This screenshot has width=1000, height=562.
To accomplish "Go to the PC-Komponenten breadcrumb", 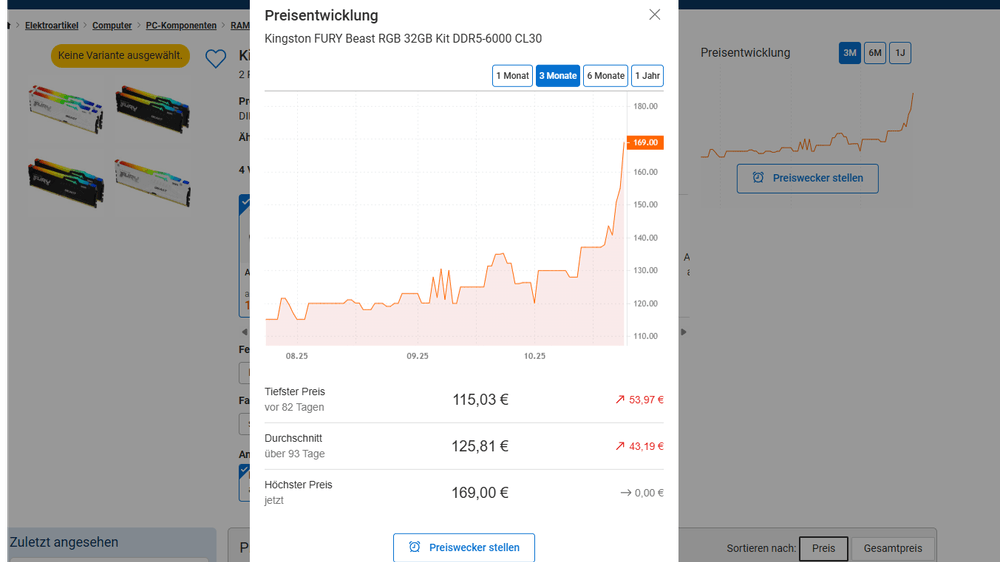I will click(183, 25).
